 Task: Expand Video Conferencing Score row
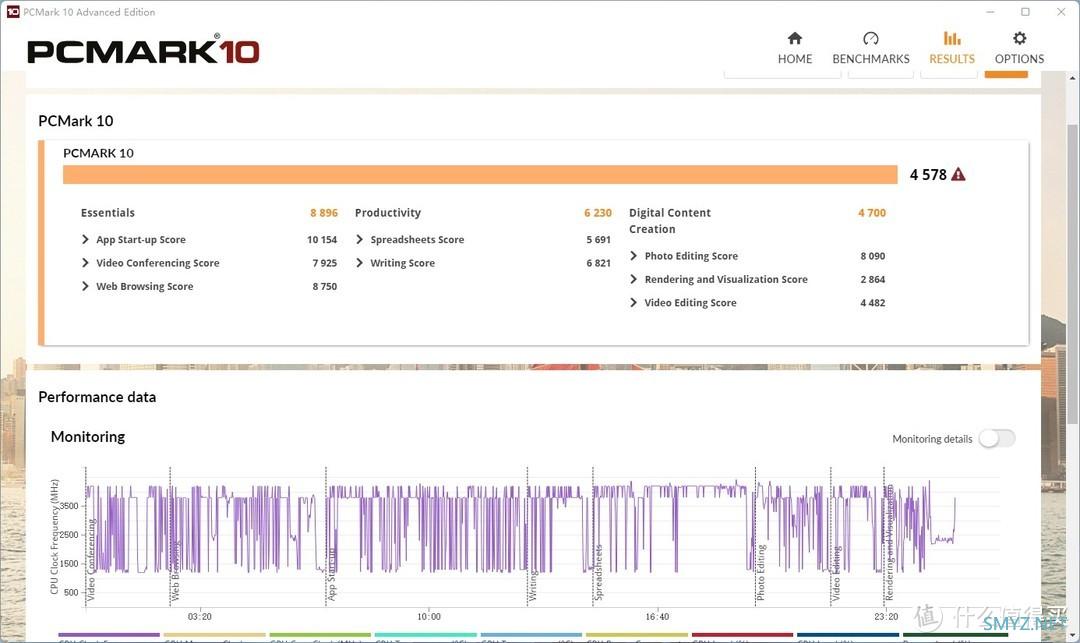[85, 263]
